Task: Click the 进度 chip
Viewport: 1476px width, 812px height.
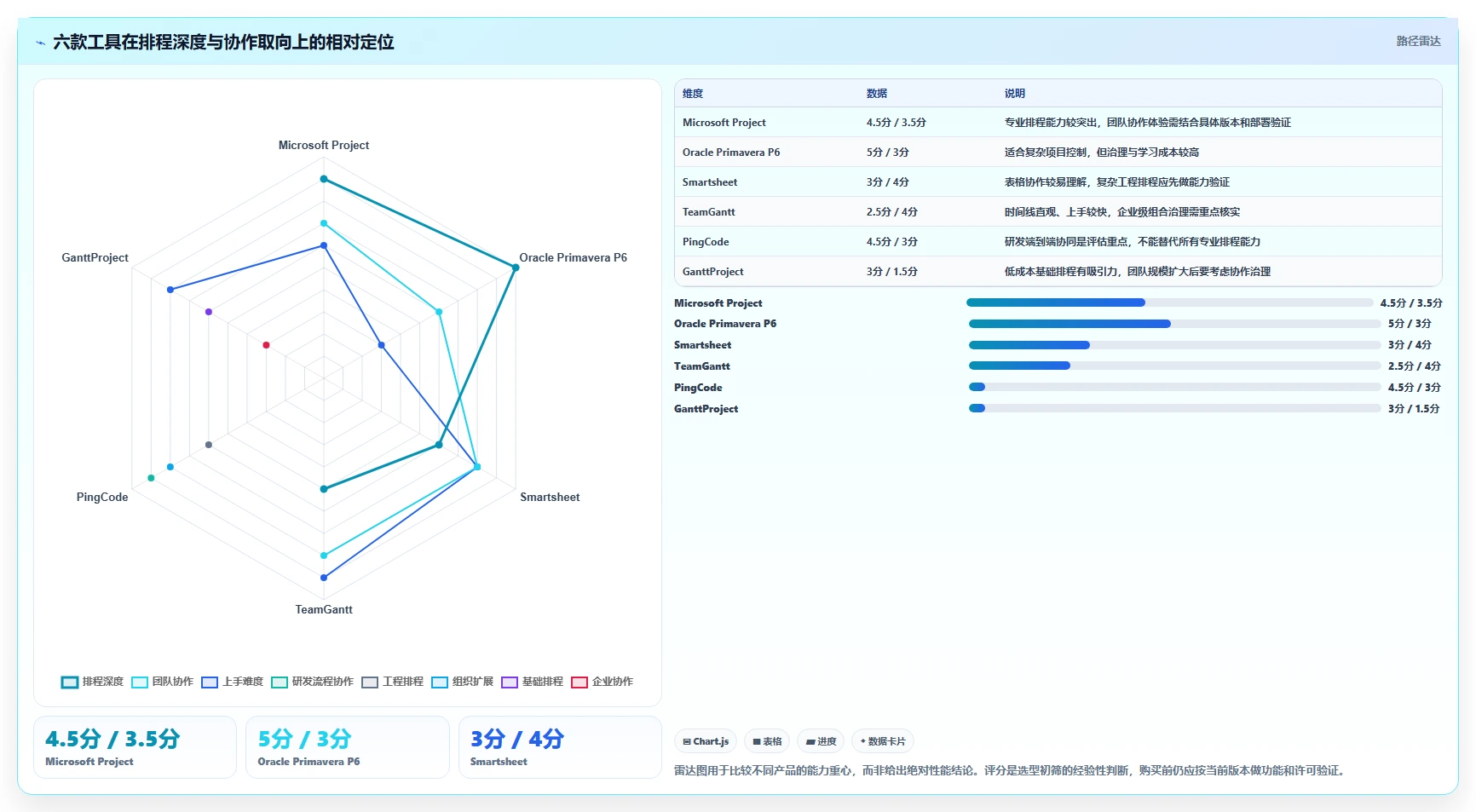Action: tap(821, 741)
